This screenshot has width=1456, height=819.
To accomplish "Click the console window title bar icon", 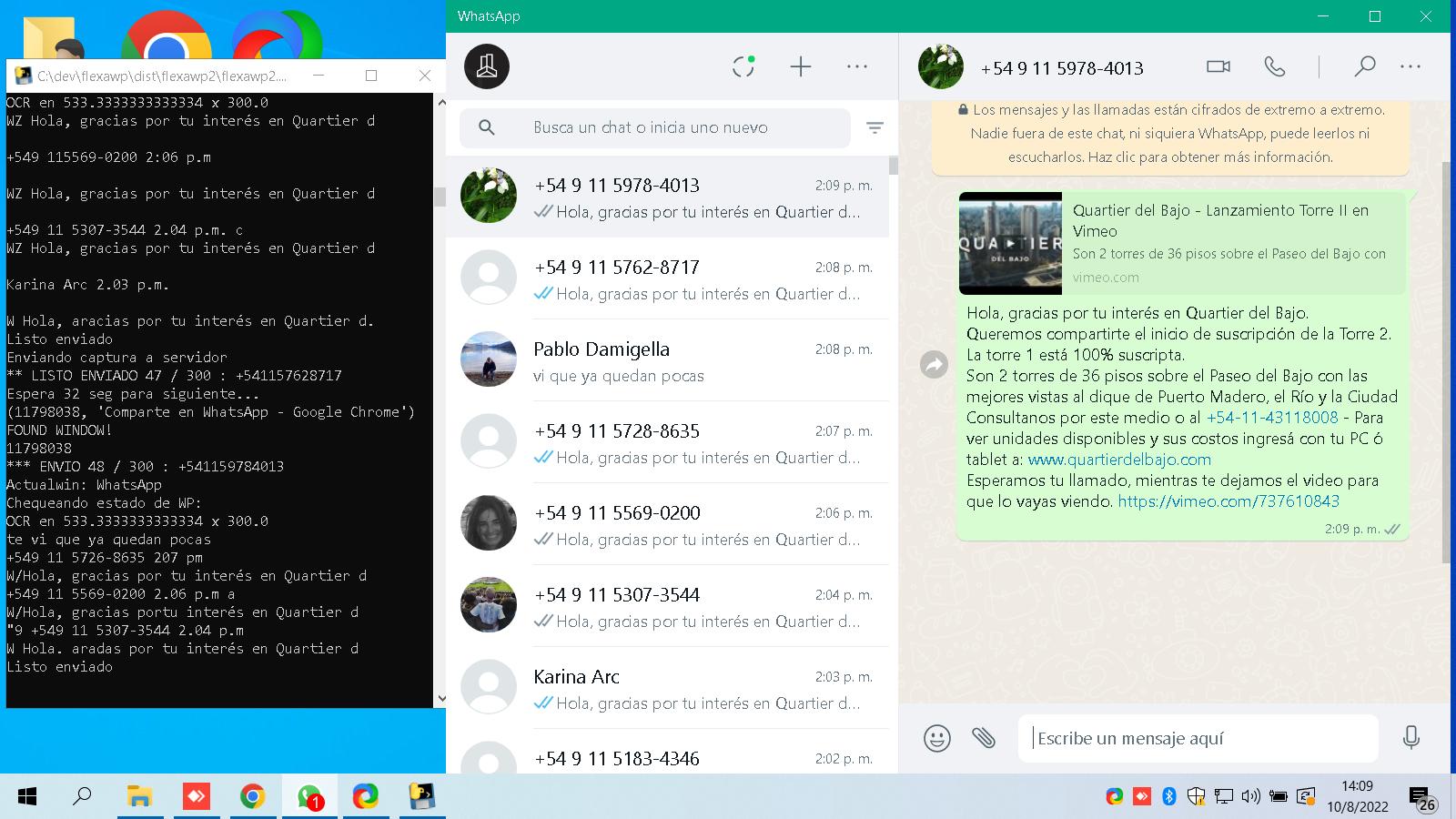I will [24, 76].
